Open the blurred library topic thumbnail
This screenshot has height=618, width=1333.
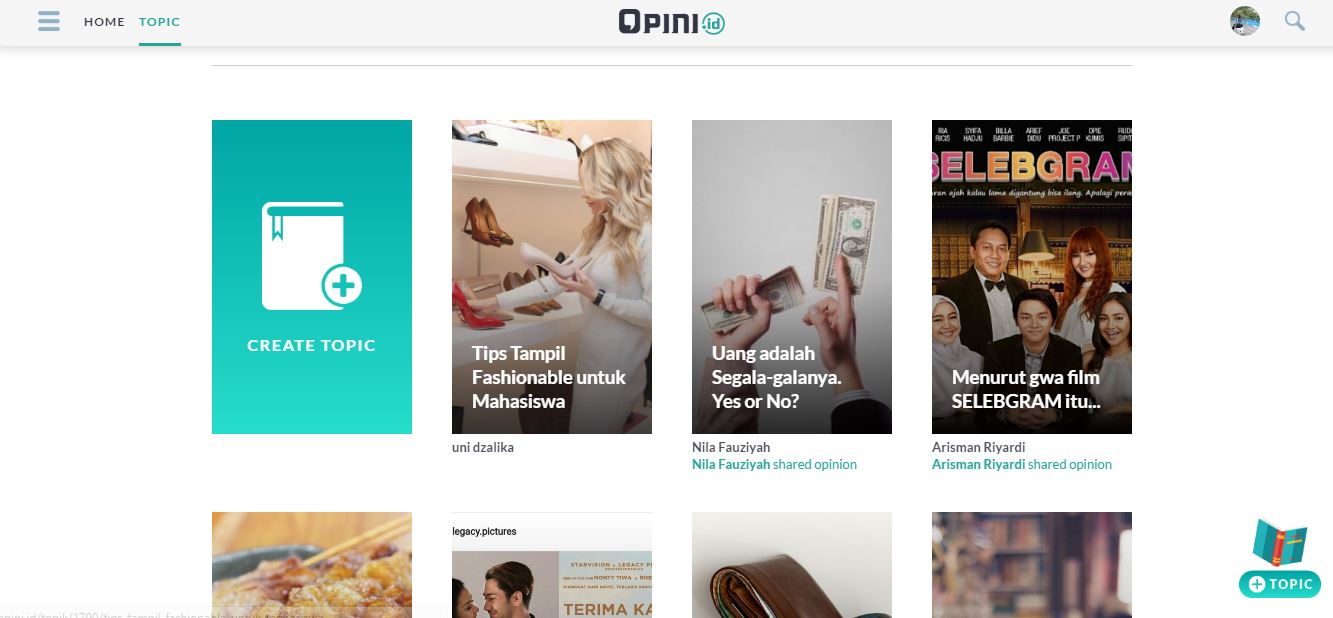coord(1032,565)
